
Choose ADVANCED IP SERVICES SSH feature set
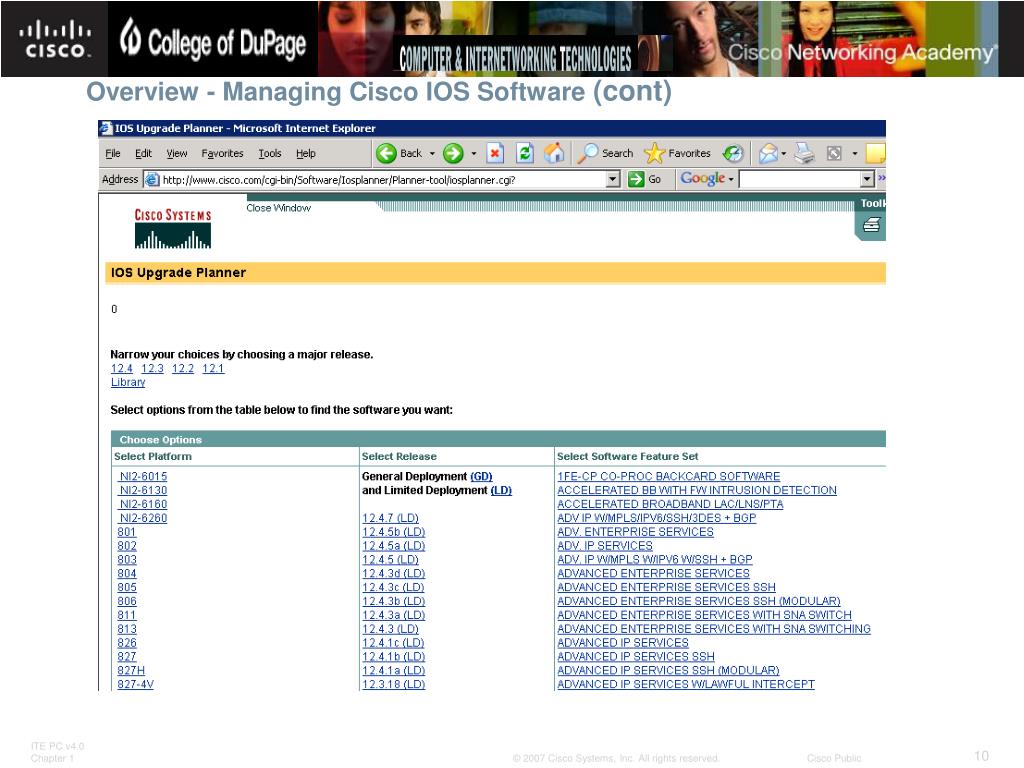[636, 657]
